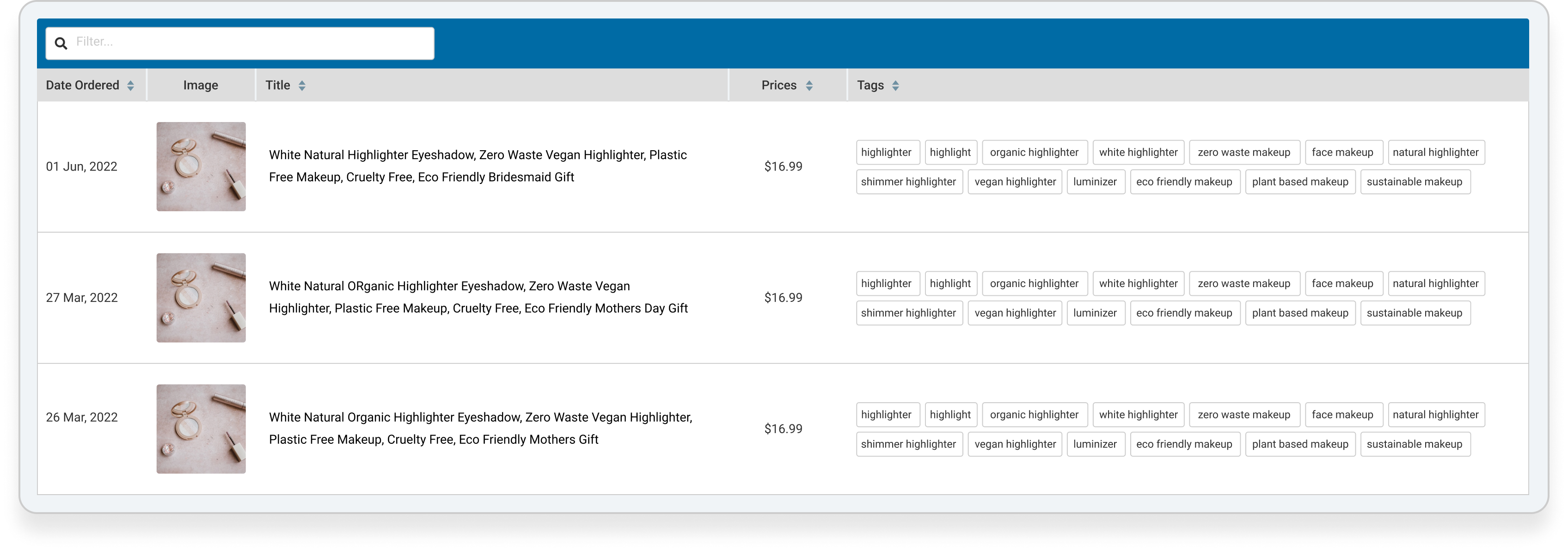
Task: Click the search magnifier icon
Action: [x=61, y=43]
